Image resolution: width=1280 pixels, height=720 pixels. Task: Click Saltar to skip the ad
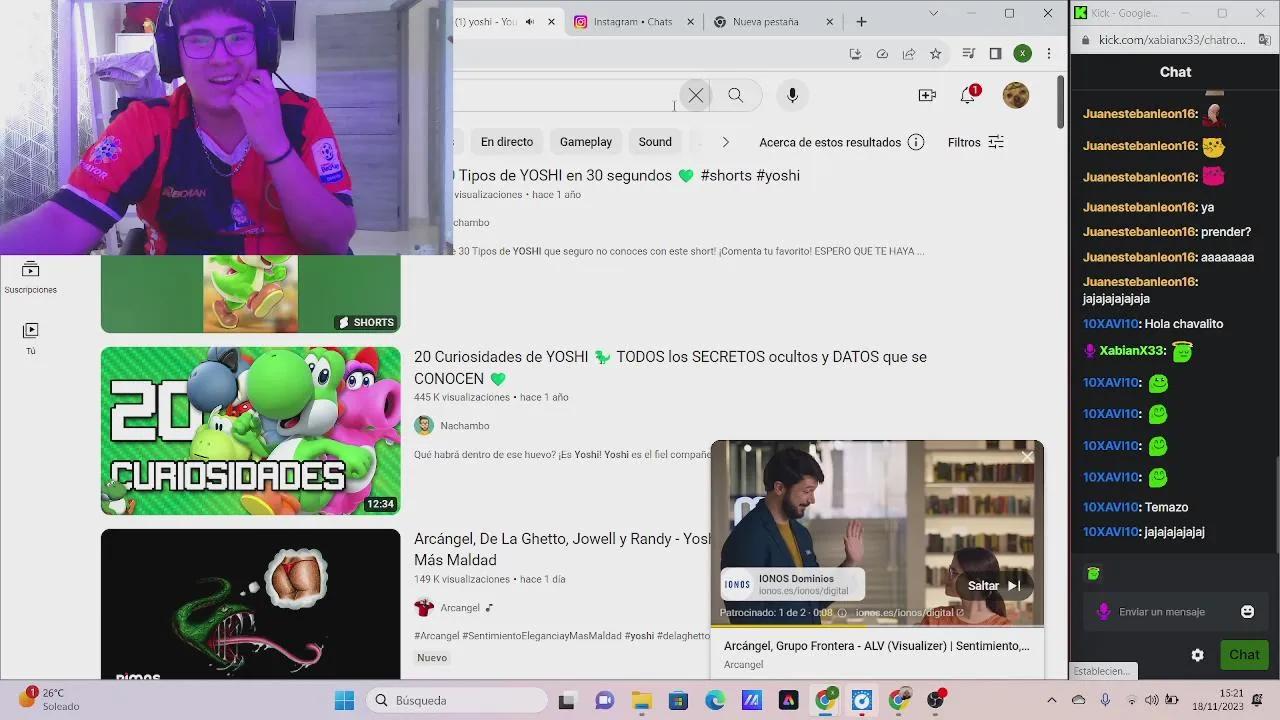994,585
